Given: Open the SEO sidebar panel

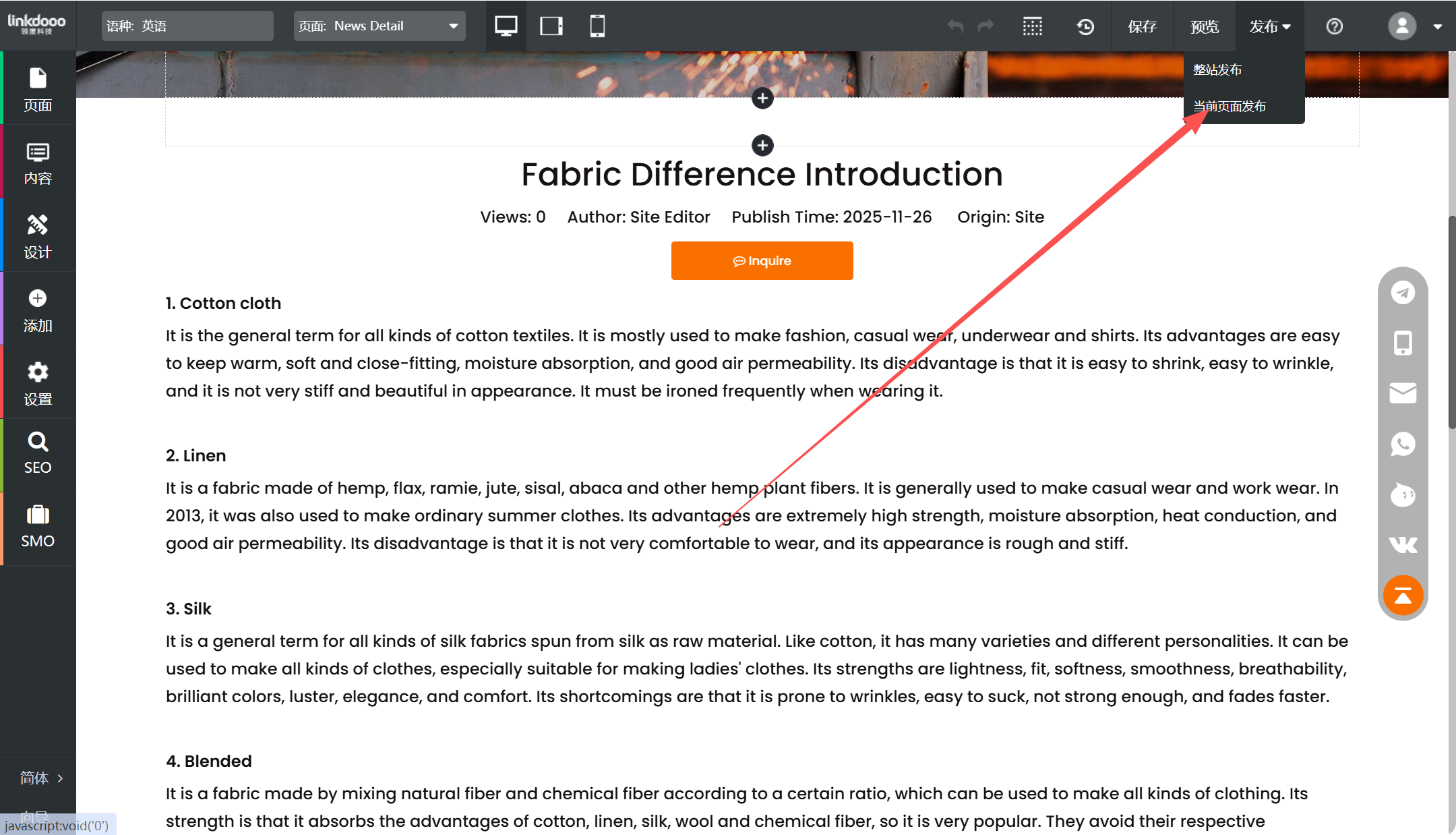Looking at the screenshot, I should 38,455.
